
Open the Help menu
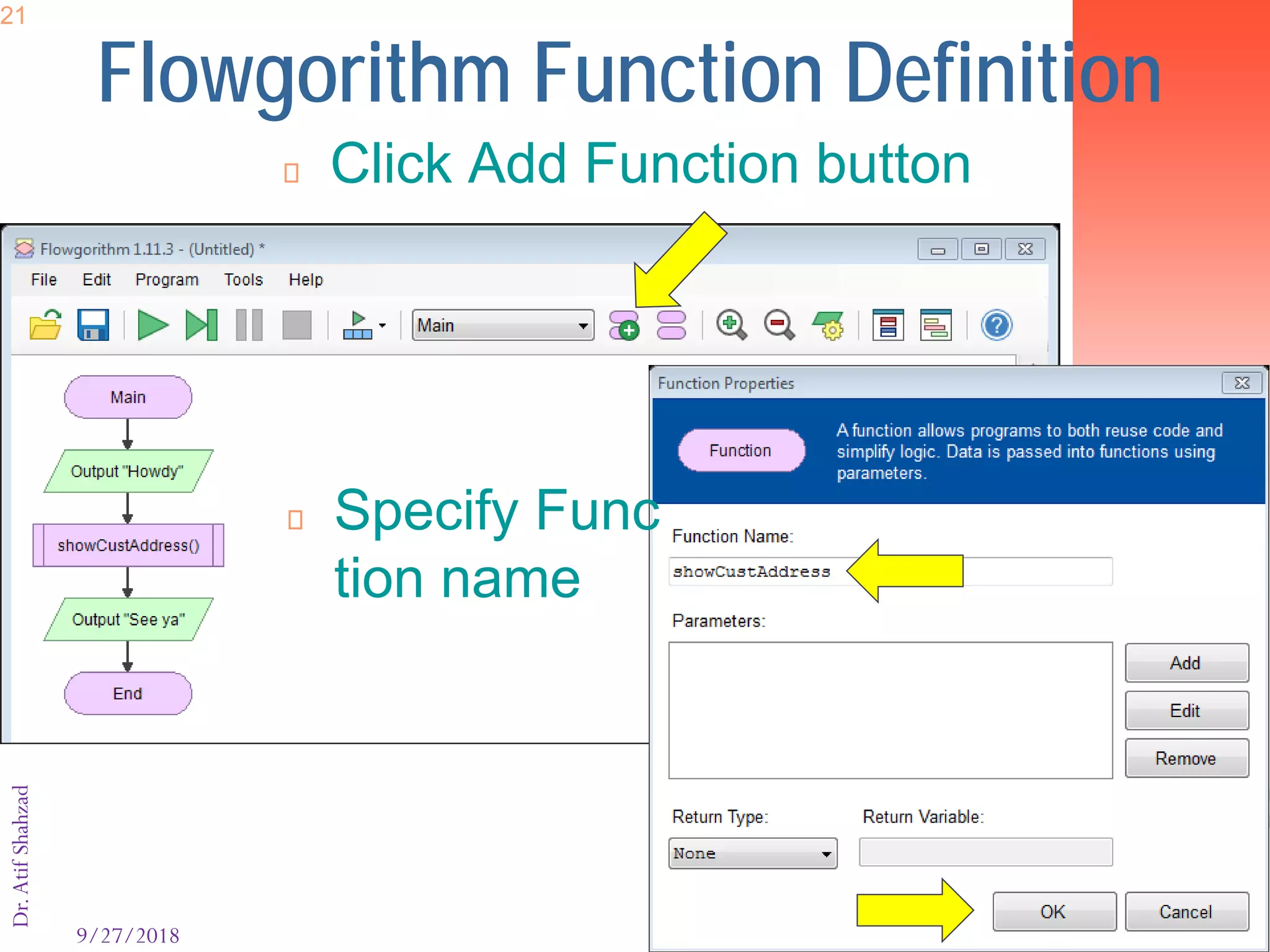[x=306, y=280]
